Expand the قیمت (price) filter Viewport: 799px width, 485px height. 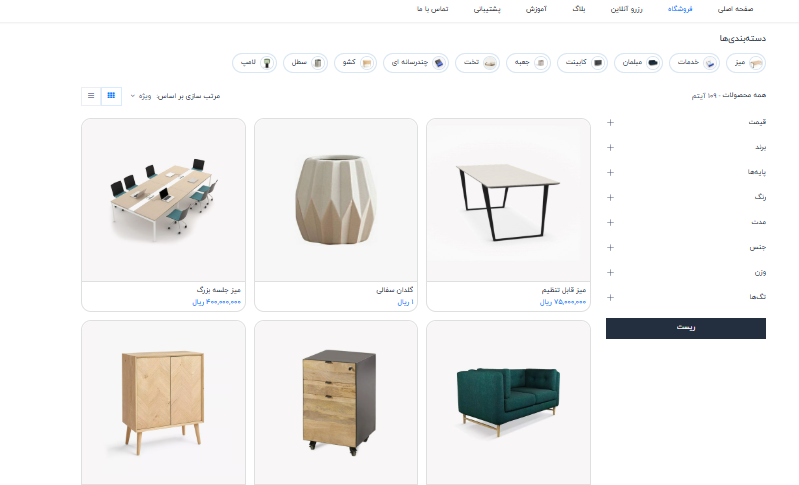click(x=686, y=122)
